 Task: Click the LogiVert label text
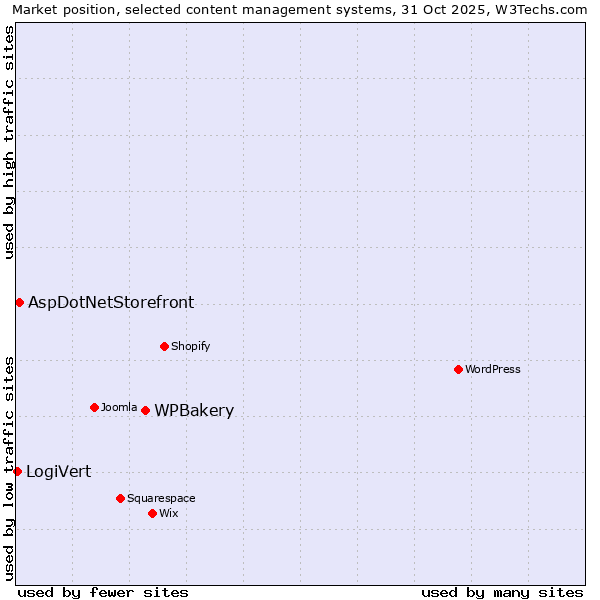point(58,471)
